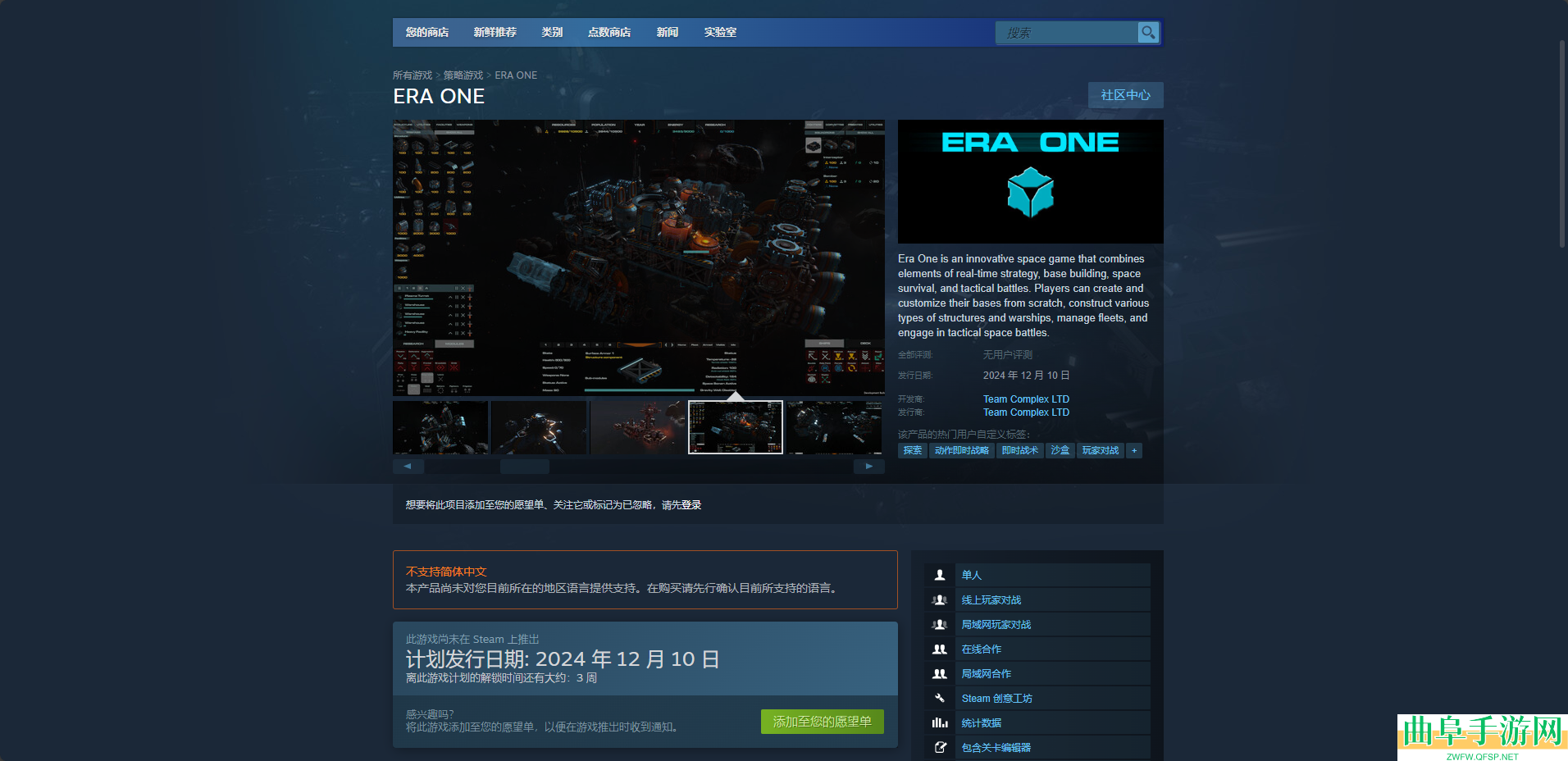Viewport: 1568px width, 761px height.
Task: Select the highlighted fourth screenshot thumbnail
Action: 736,427
